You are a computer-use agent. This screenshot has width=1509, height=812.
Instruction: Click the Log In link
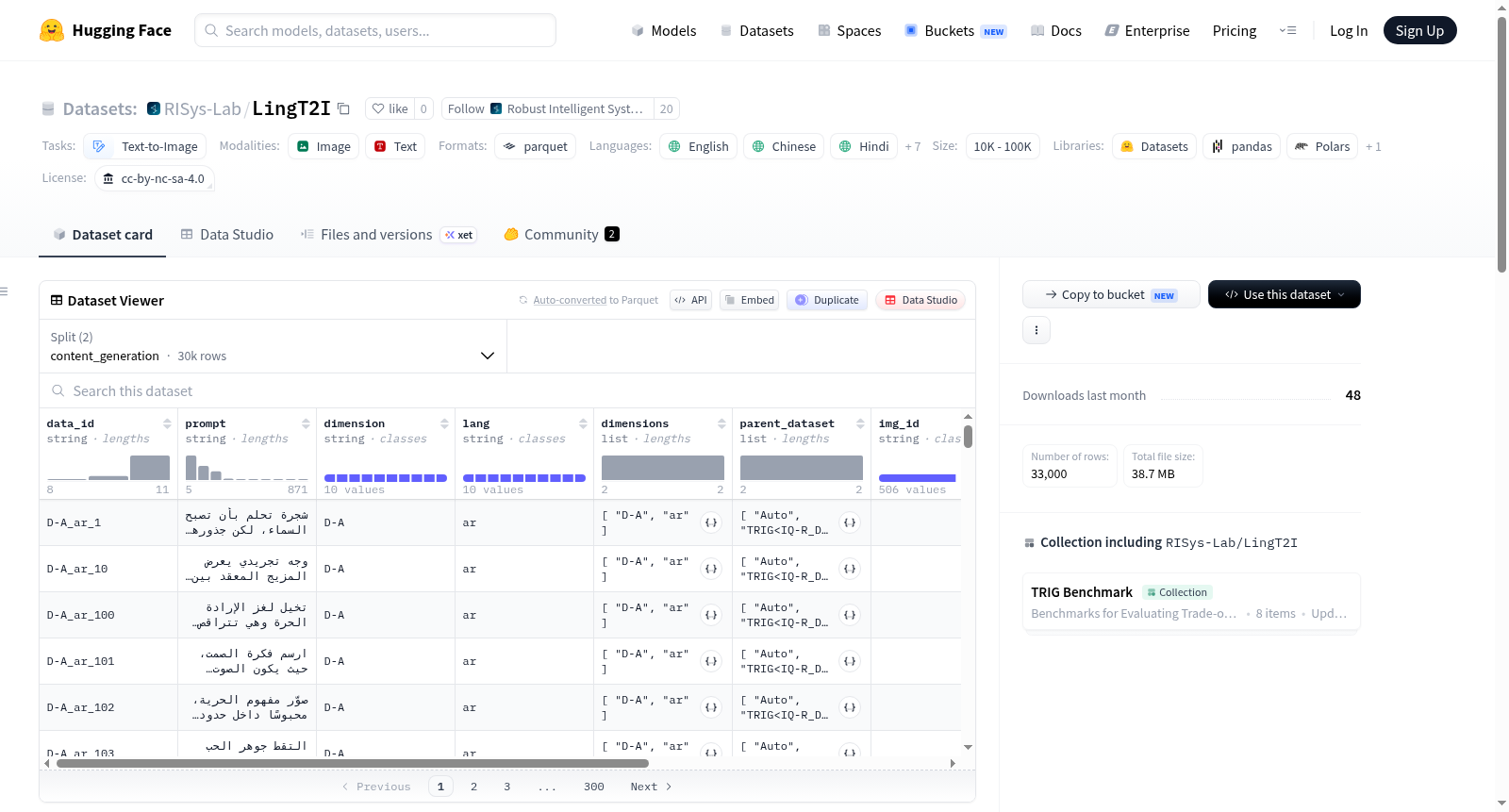[x=1349, y=31]
